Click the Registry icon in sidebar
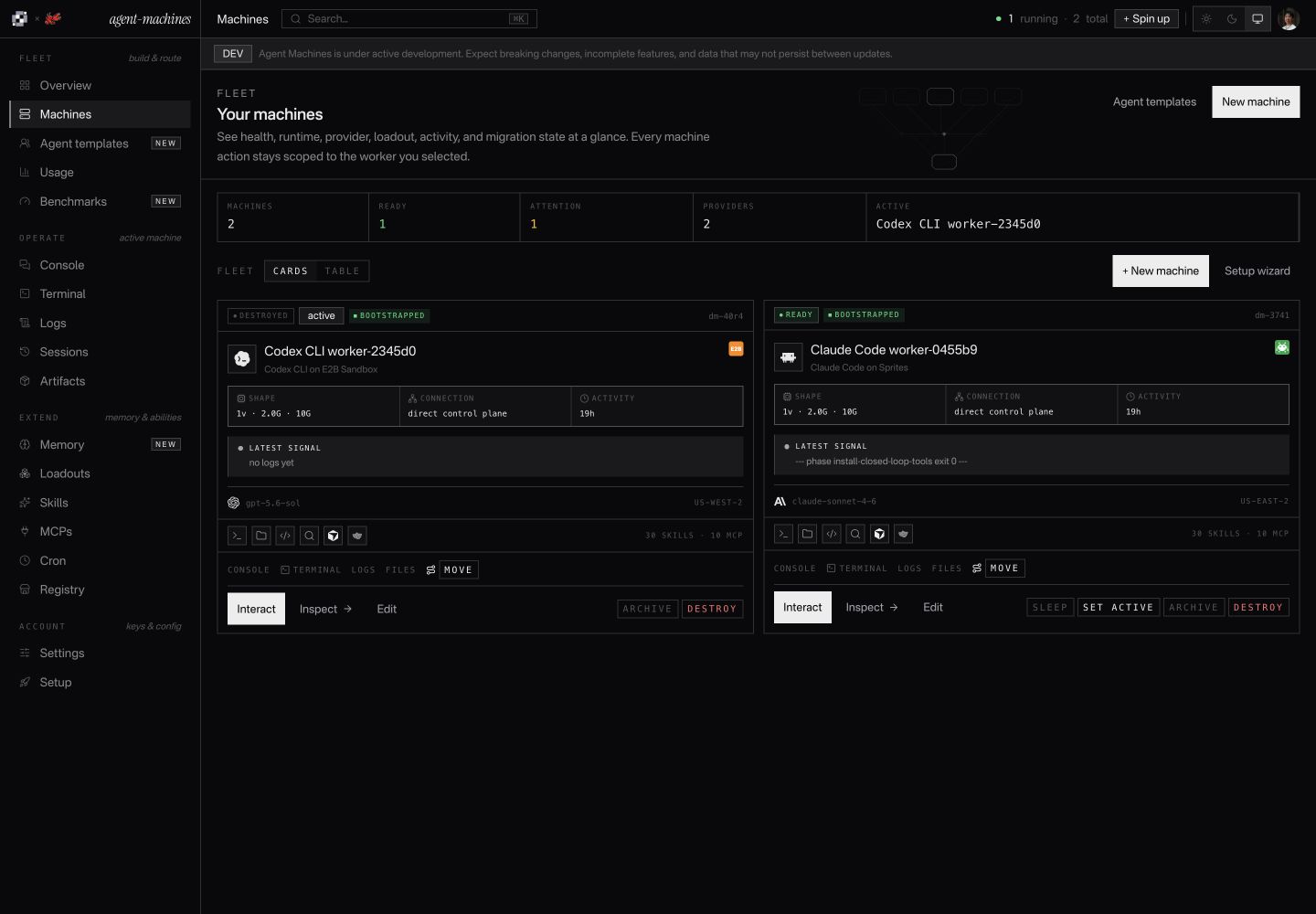 coord(25,590)
